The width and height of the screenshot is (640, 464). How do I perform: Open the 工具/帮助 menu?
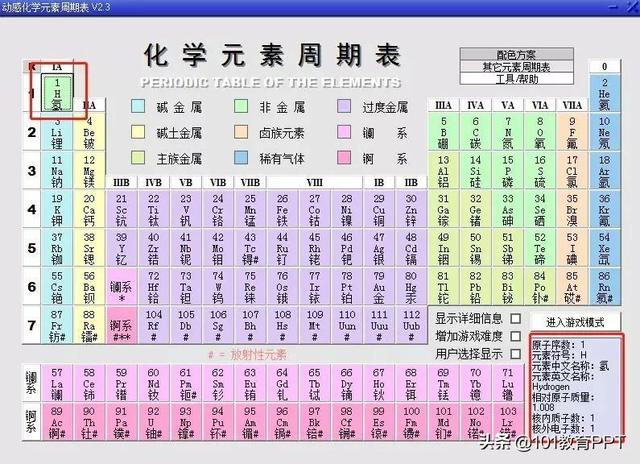[515, 78]
